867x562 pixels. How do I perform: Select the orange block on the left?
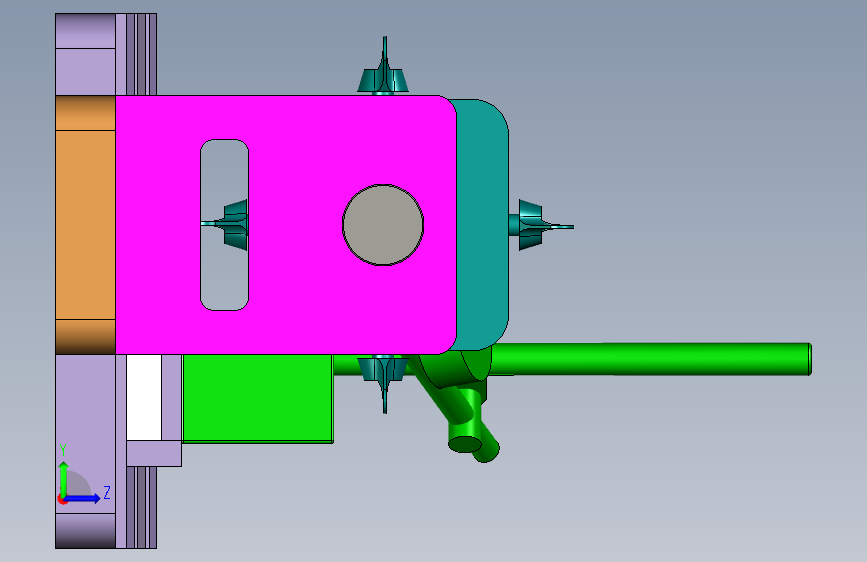(85, 225)
